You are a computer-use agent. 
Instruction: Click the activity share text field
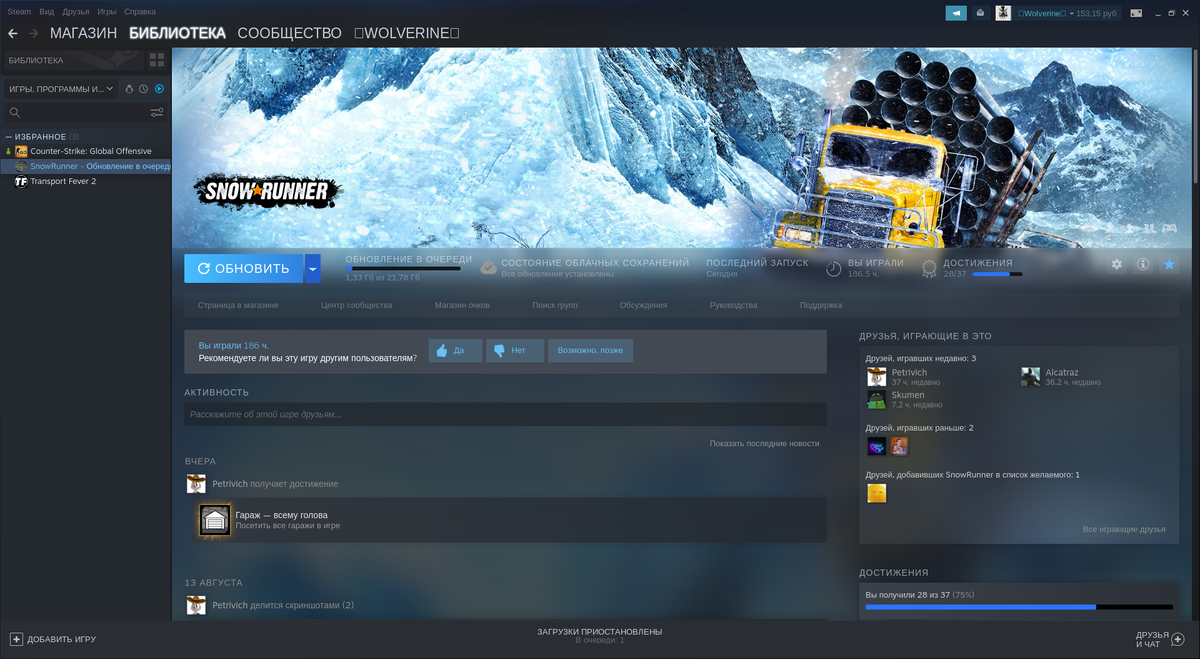(505, 414)
